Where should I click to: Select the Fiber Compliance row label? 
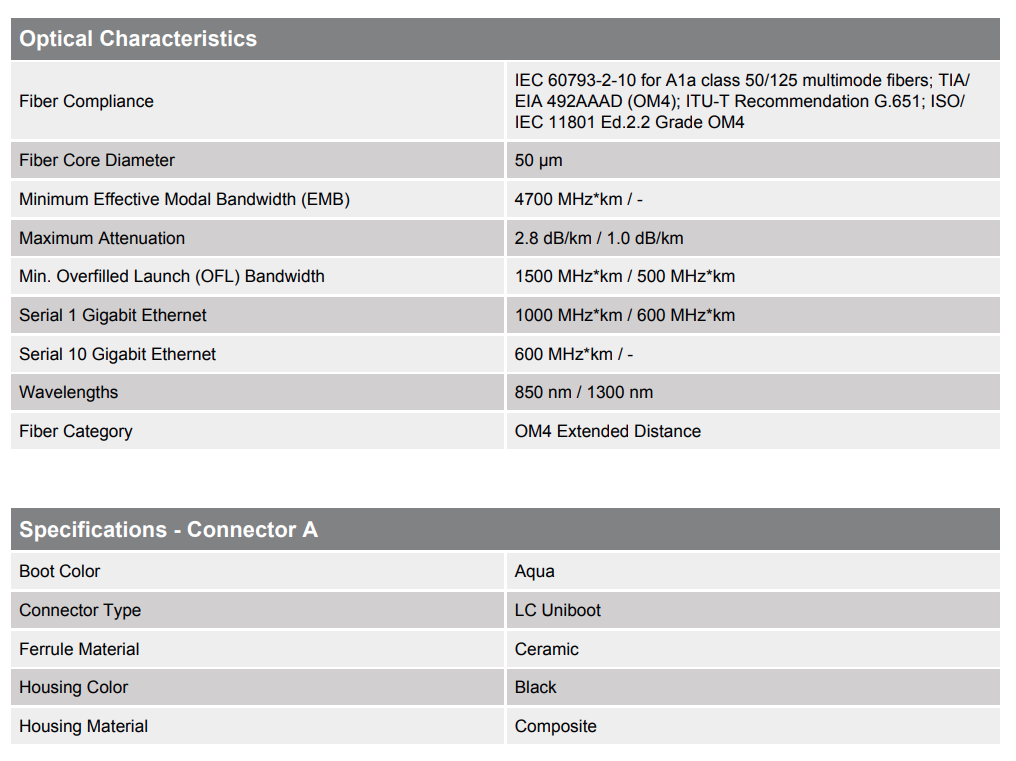click(x=86, y=101)
